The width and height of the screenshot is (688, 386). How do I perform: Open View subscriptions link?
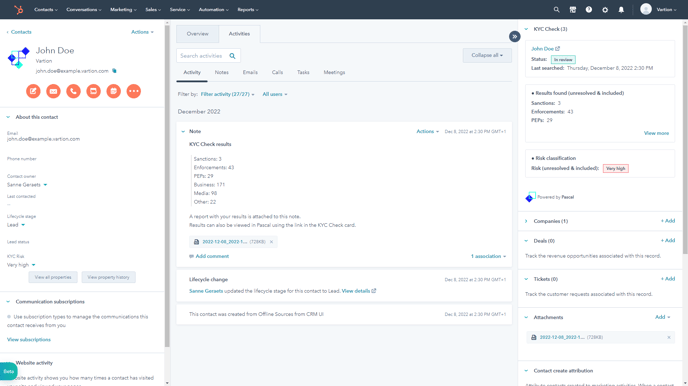29,340
